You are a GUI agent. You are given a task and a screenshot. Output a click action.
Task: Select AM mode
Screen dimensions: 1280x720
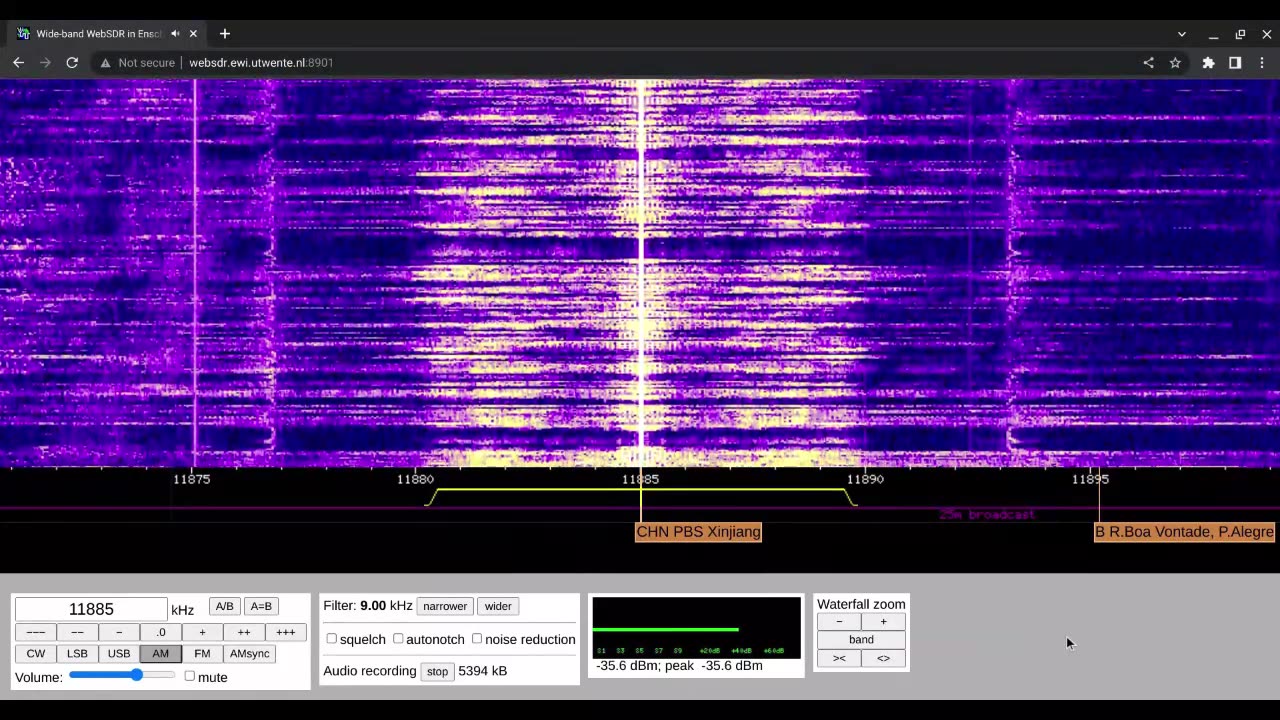(160, 653)
